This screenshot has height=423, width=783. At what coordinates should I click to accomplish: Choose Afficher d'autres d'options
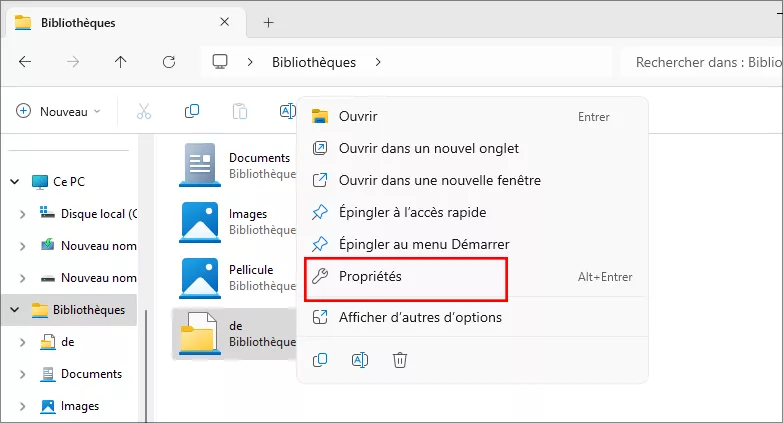point(472,317)
